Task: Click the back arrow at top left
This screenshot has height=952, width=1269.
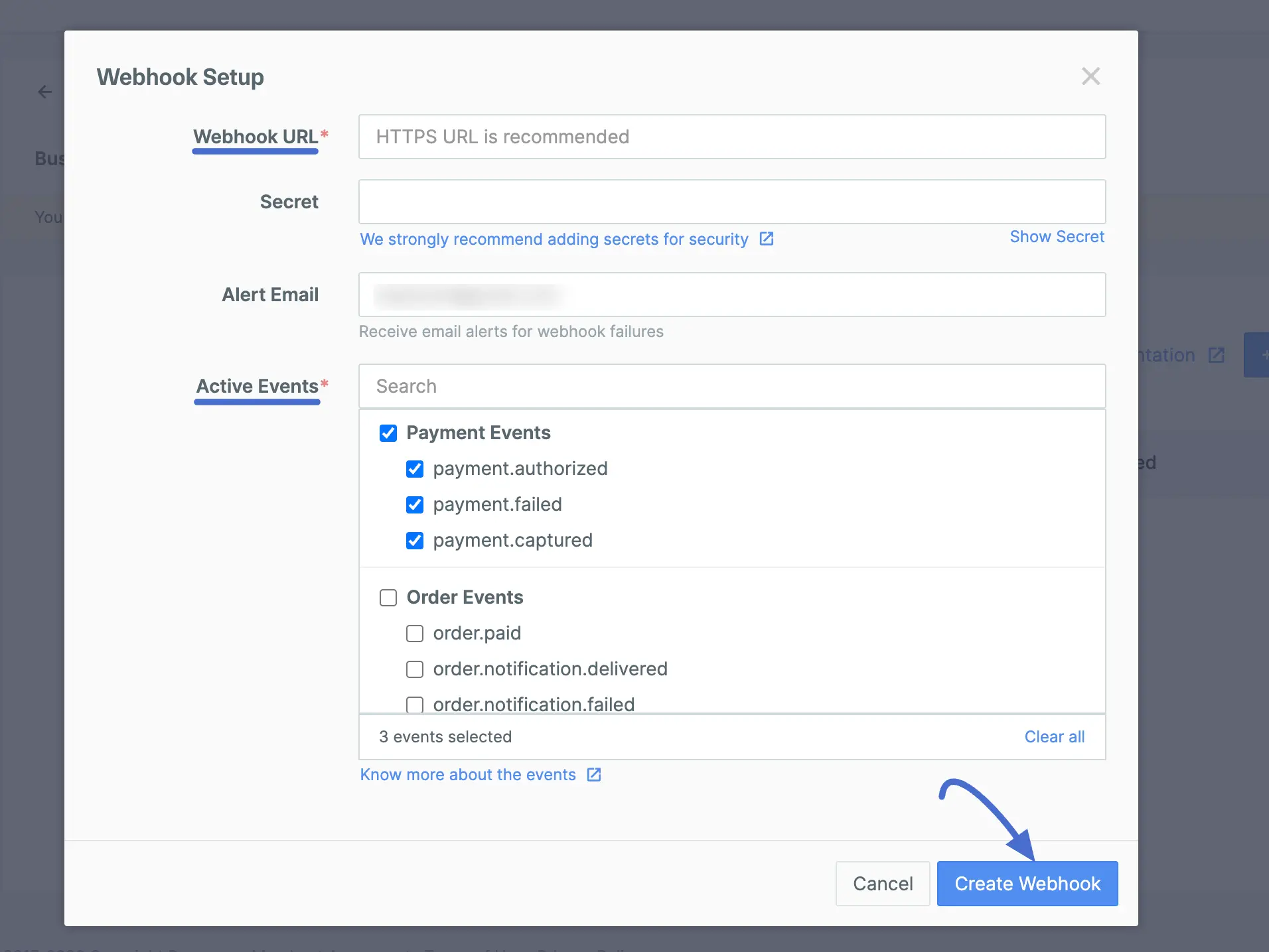Action: 44,92
